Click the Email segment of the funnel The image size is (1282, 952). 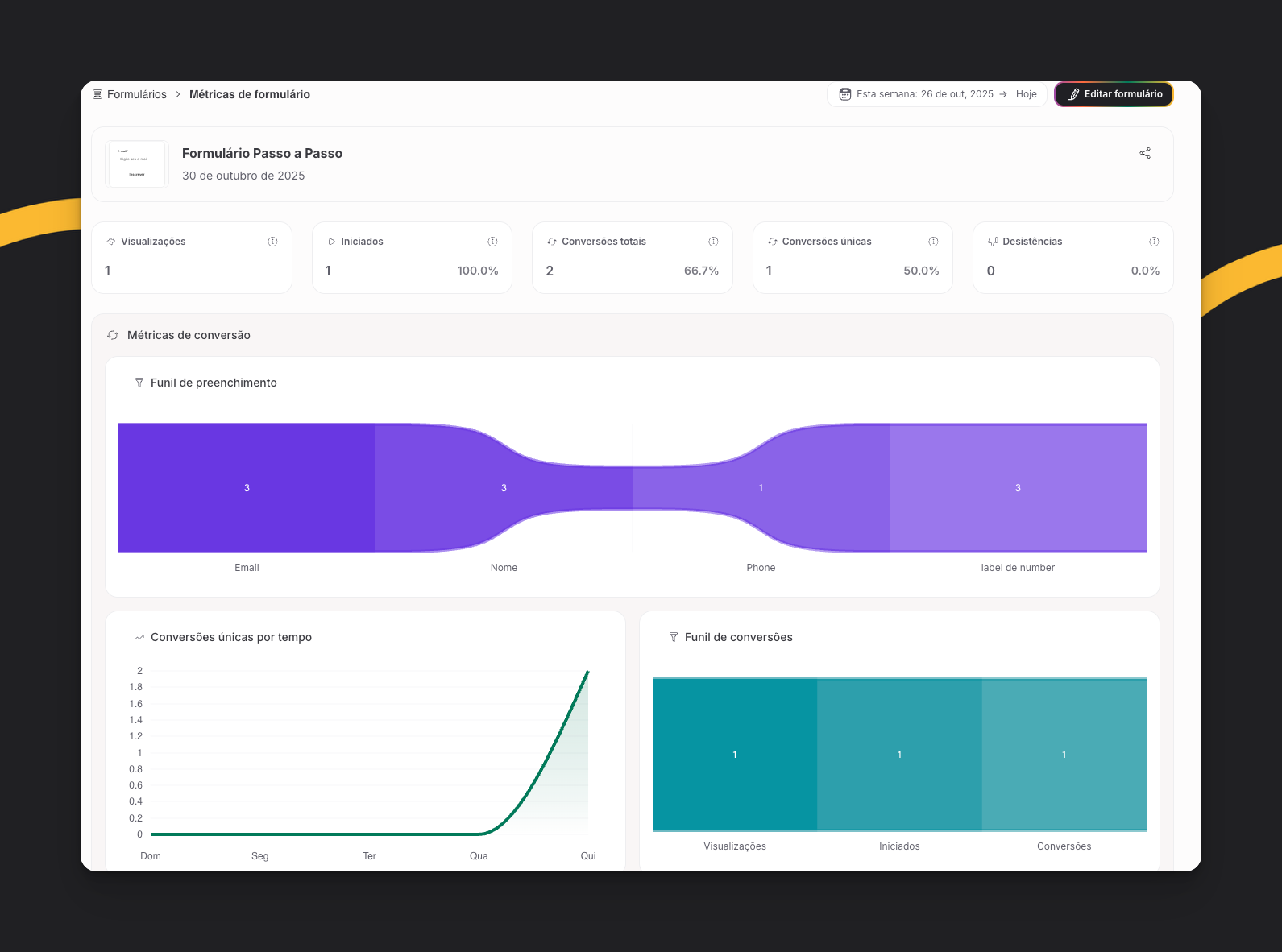pyautogui.click(x=247, y=488)
